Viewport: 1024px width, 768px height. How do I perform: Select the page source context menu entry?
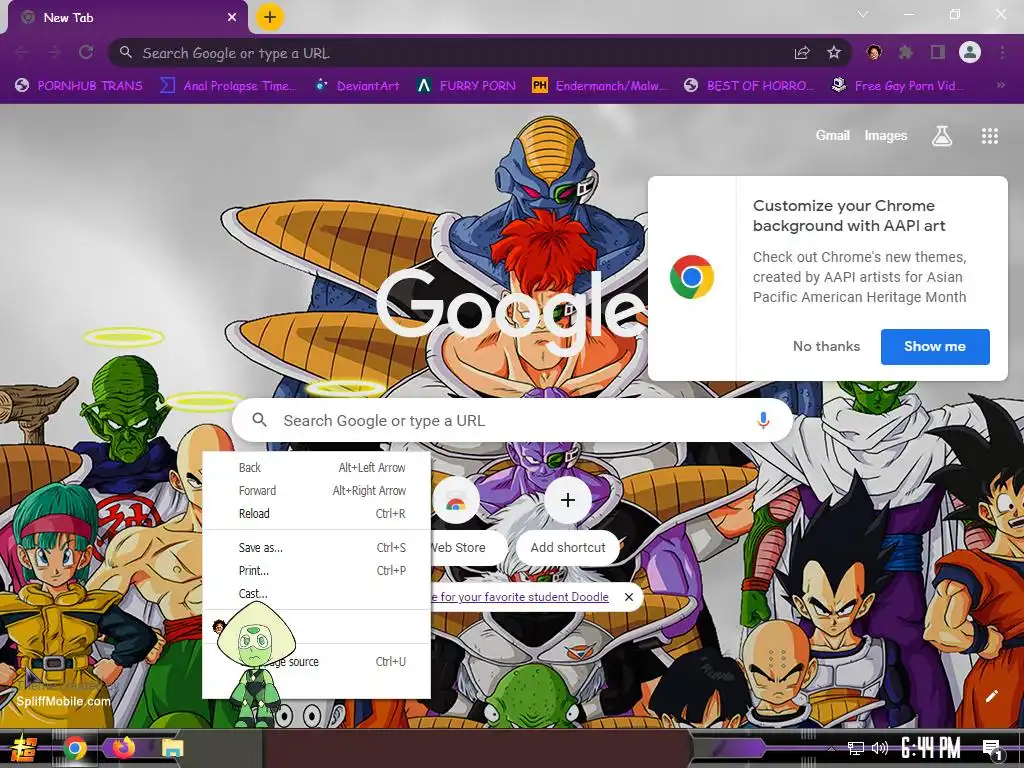316,662
